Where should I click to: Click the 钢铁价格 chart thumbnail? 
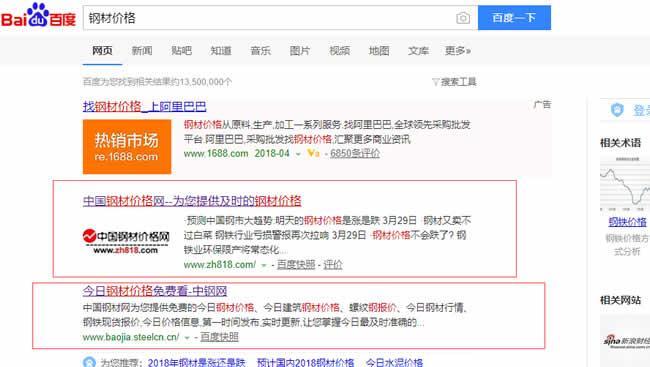click(625, 184)
